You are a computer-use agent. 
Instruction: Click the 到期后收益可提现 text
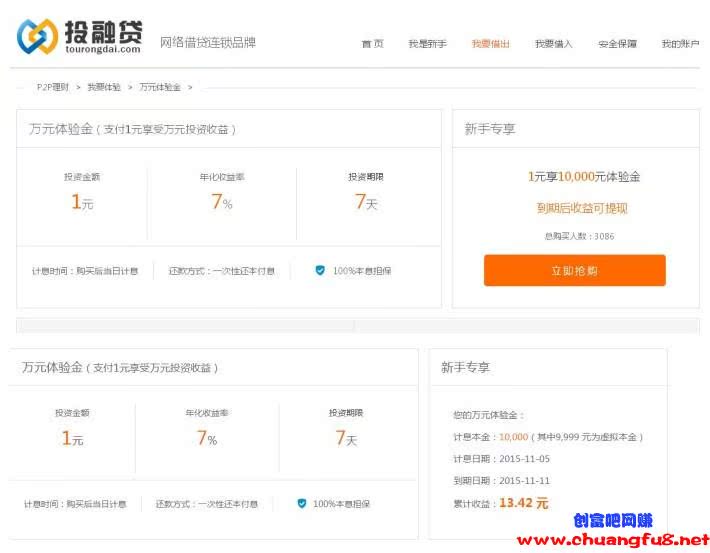(x=582, y=208)
